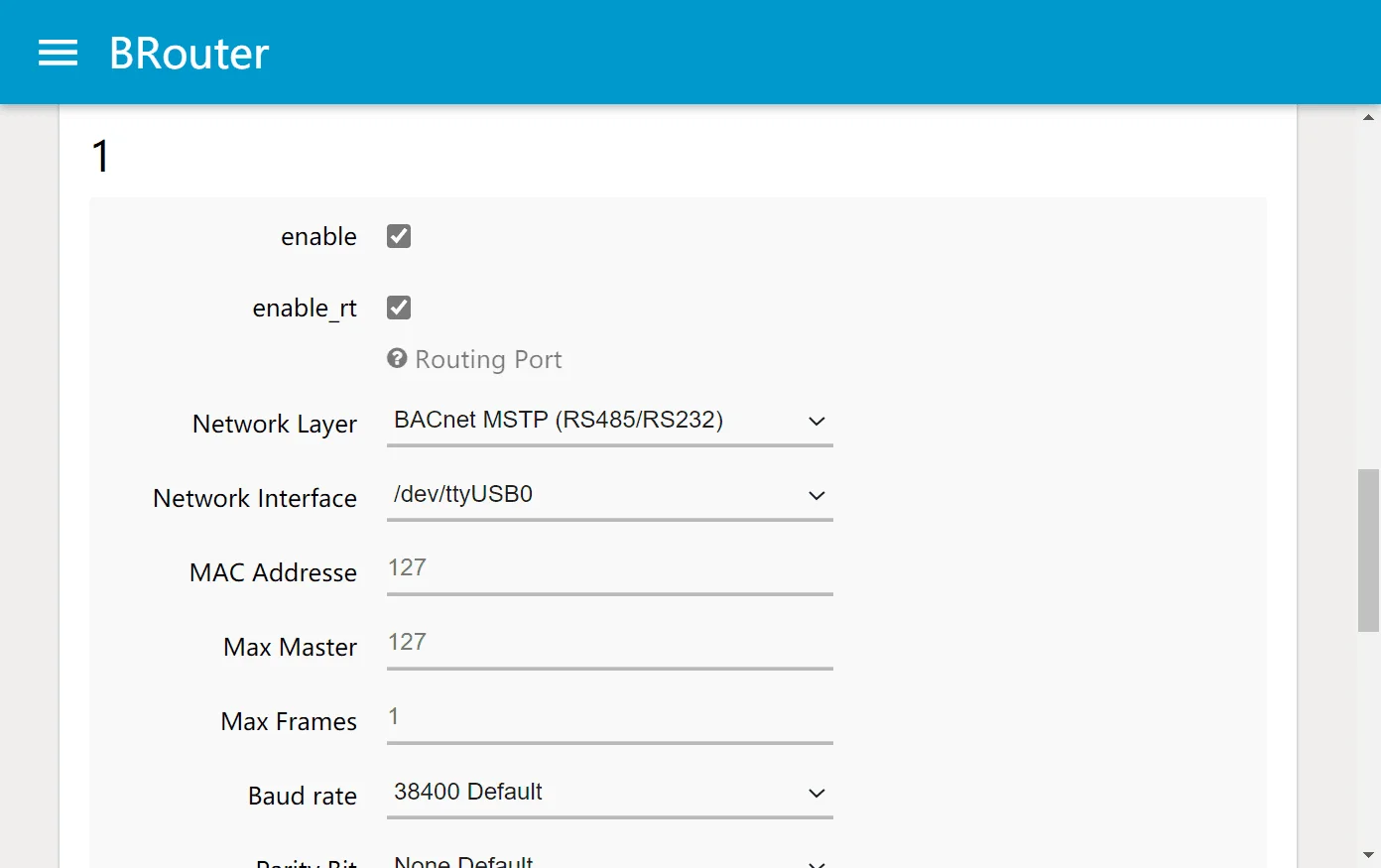This screenshot has height=868, width=1381.
Task: Click the Max Master input field
Action: (x=609, y=644)
